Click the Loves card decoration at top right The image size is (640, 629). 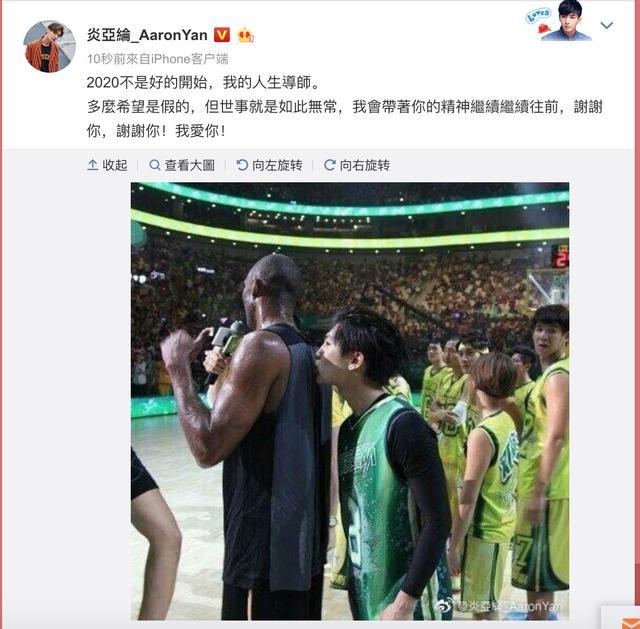559,20
